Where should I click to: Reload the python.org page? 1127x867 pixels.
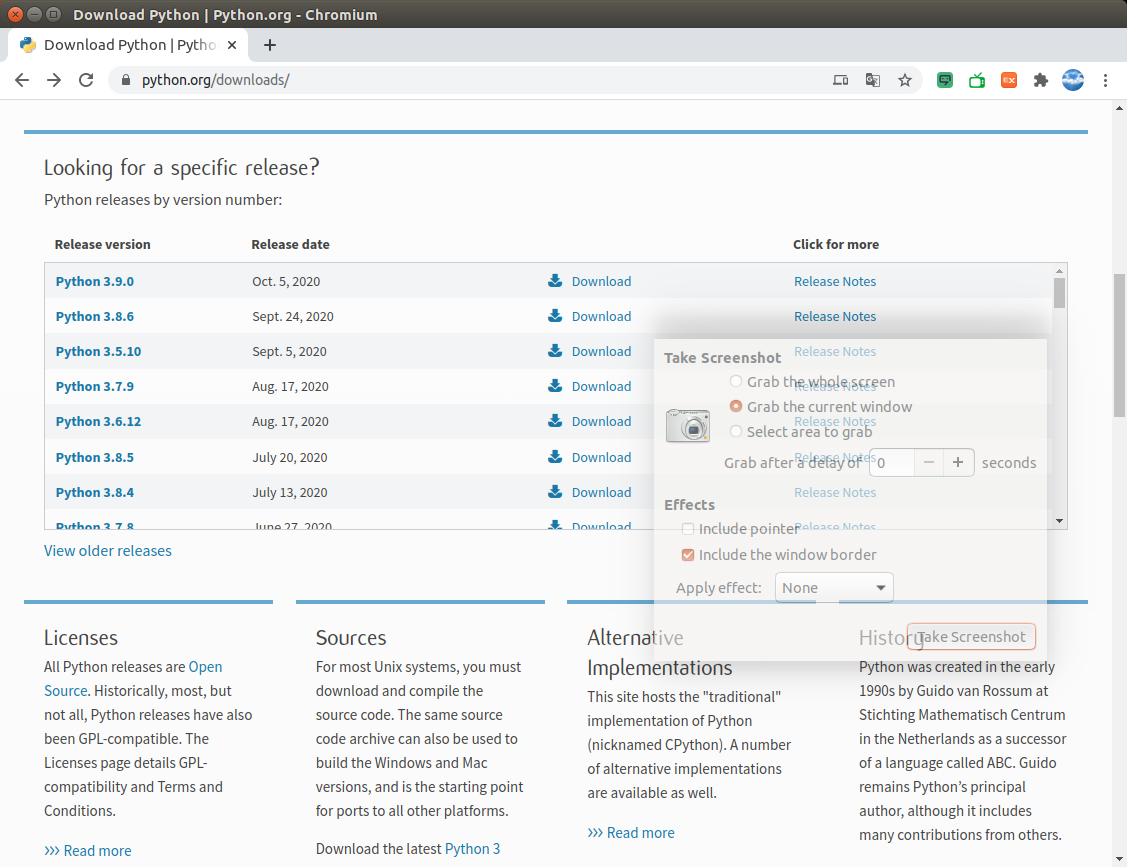coord(86,80)
